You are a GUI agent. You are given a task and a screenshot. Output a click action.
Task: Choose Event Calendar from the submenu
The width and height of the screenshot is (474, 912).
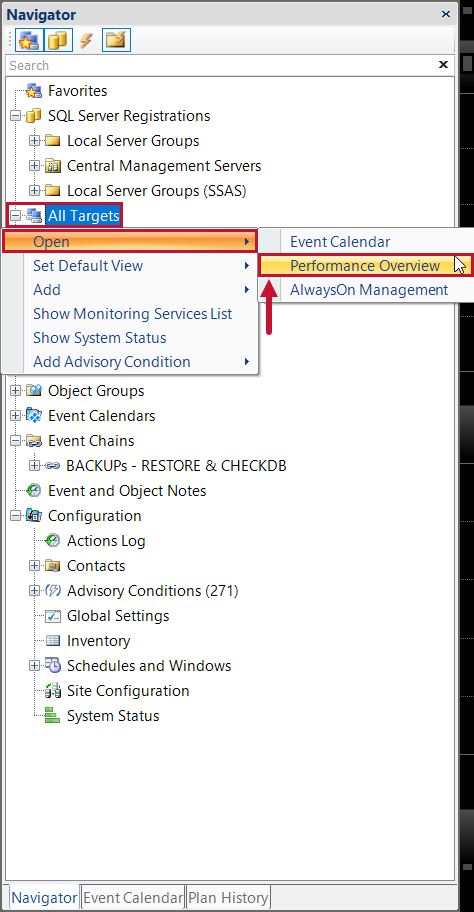366,241
